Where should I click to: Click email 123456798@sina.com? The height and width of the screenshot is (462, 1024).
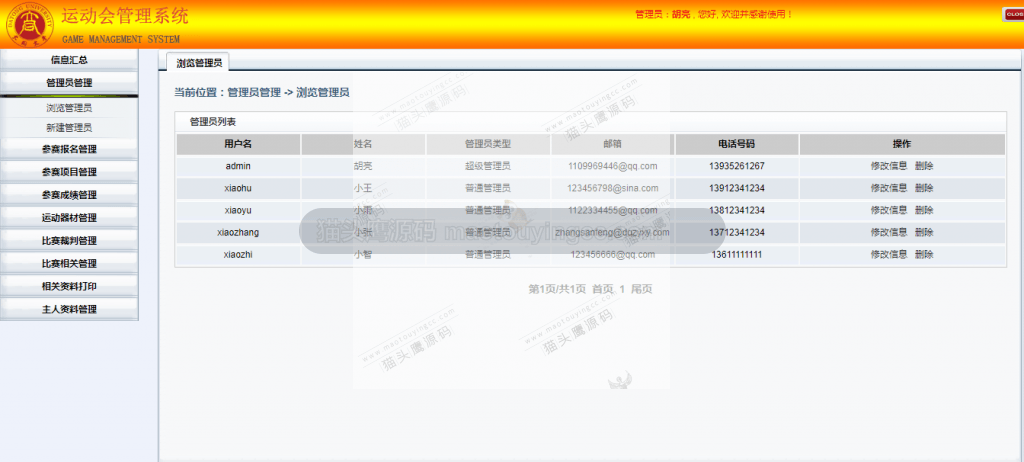[x=613, y=188]
